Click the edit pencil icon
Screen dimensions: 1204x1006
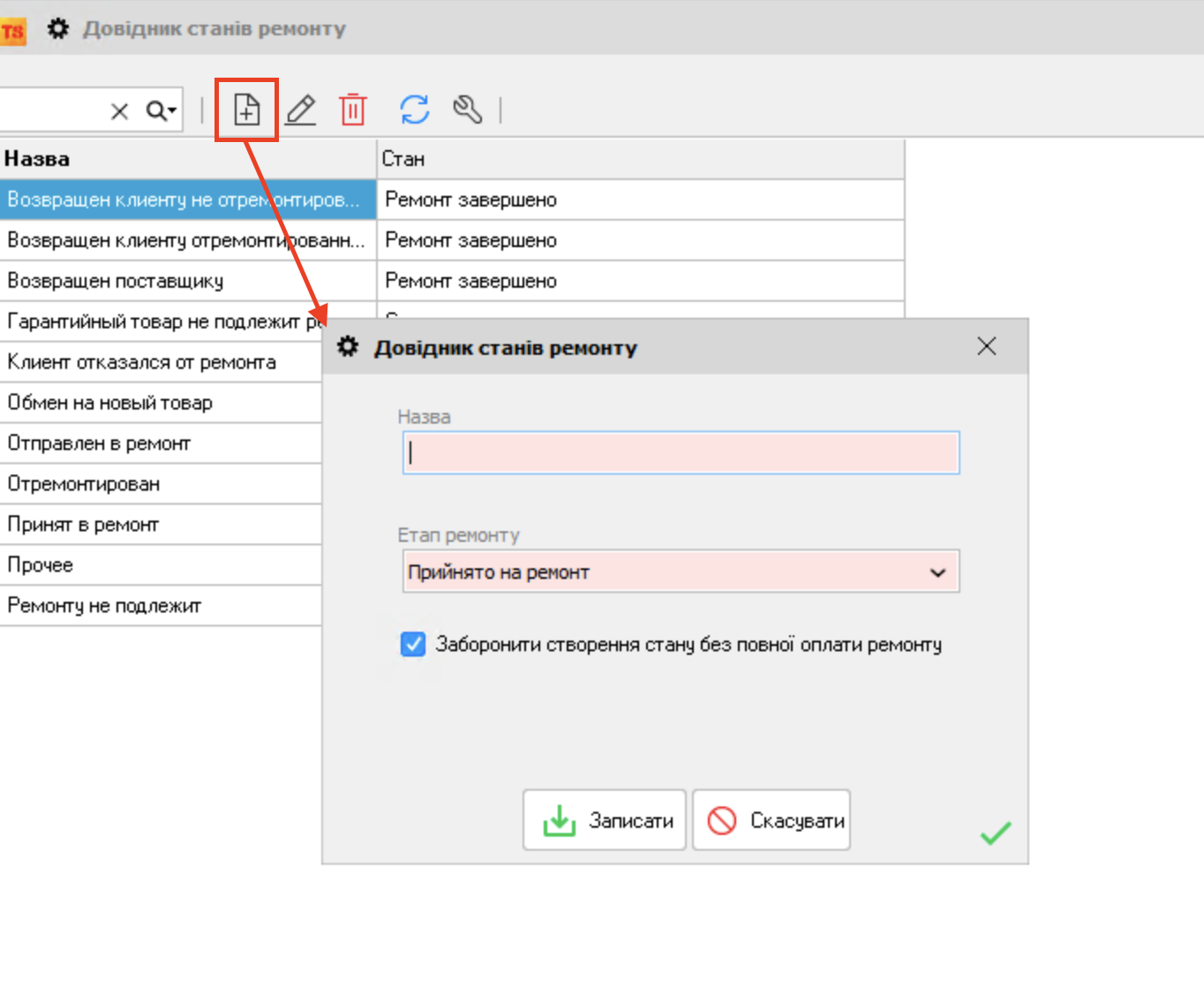[300, 109]
